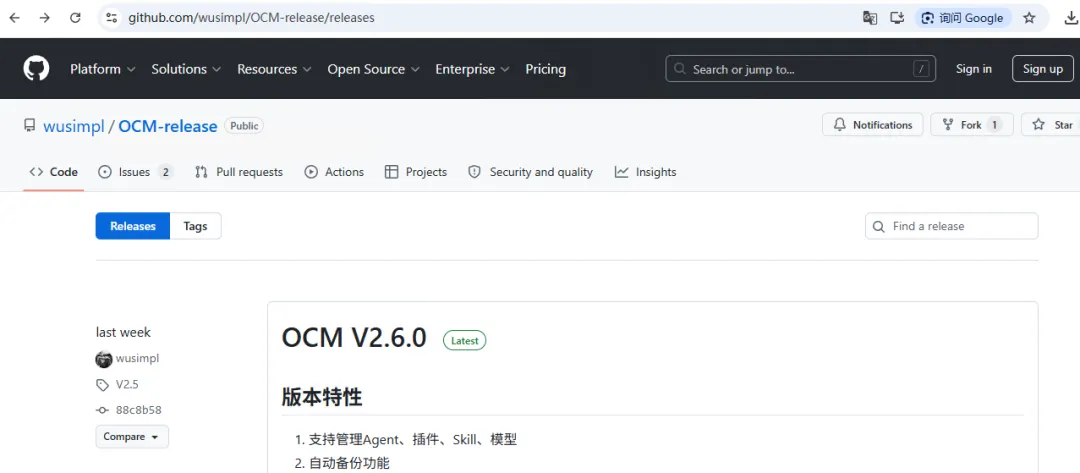This screenshot has width=1080, height=473.
Task: Switch to the Insights tab
Action: pyautogui.click(x=645, y=172)
